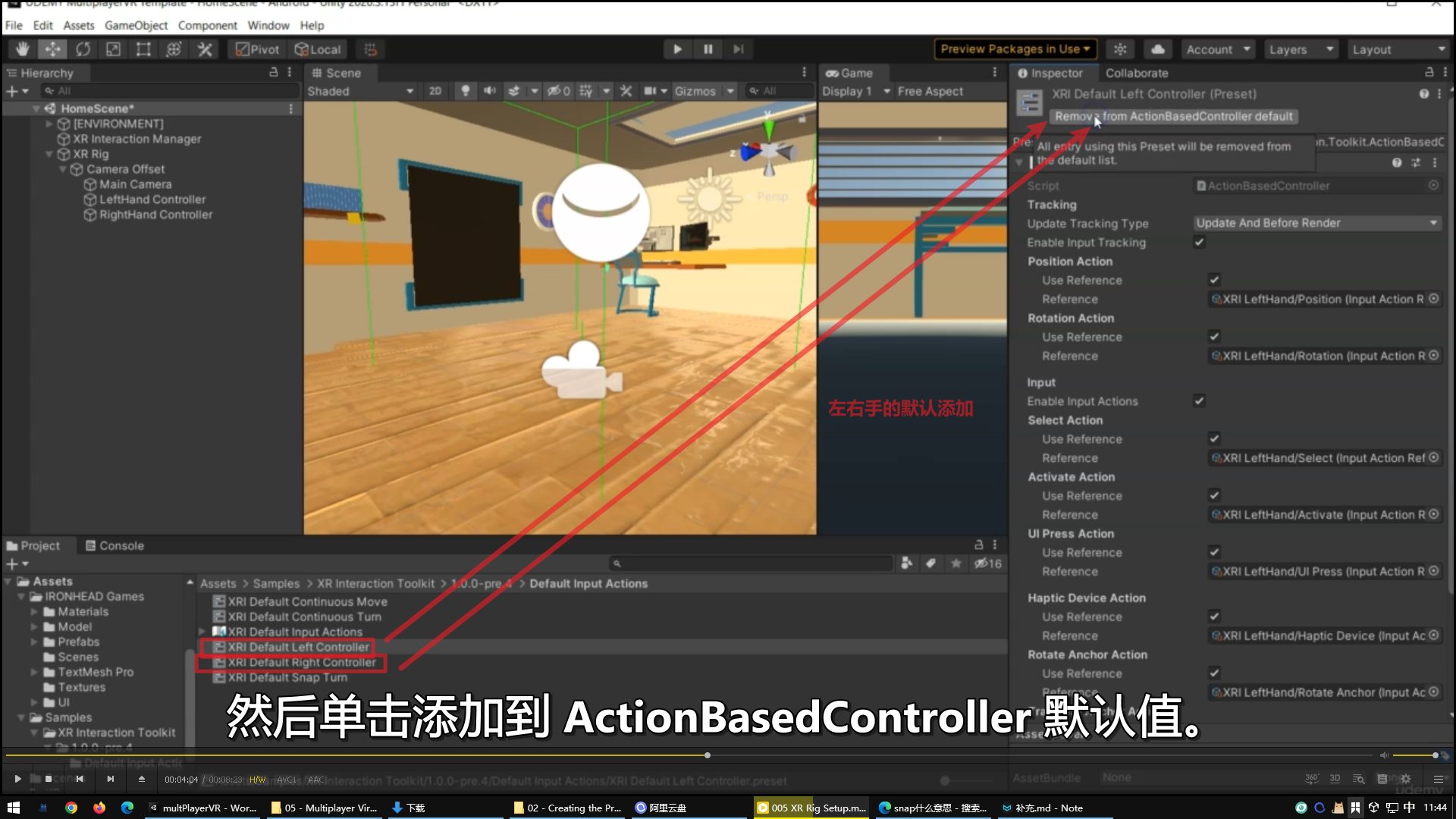Select RightHand Controller in Hierarchy
Viewport: 1456px width, 819px height.
pyautogui.click(x=155, y=215)
